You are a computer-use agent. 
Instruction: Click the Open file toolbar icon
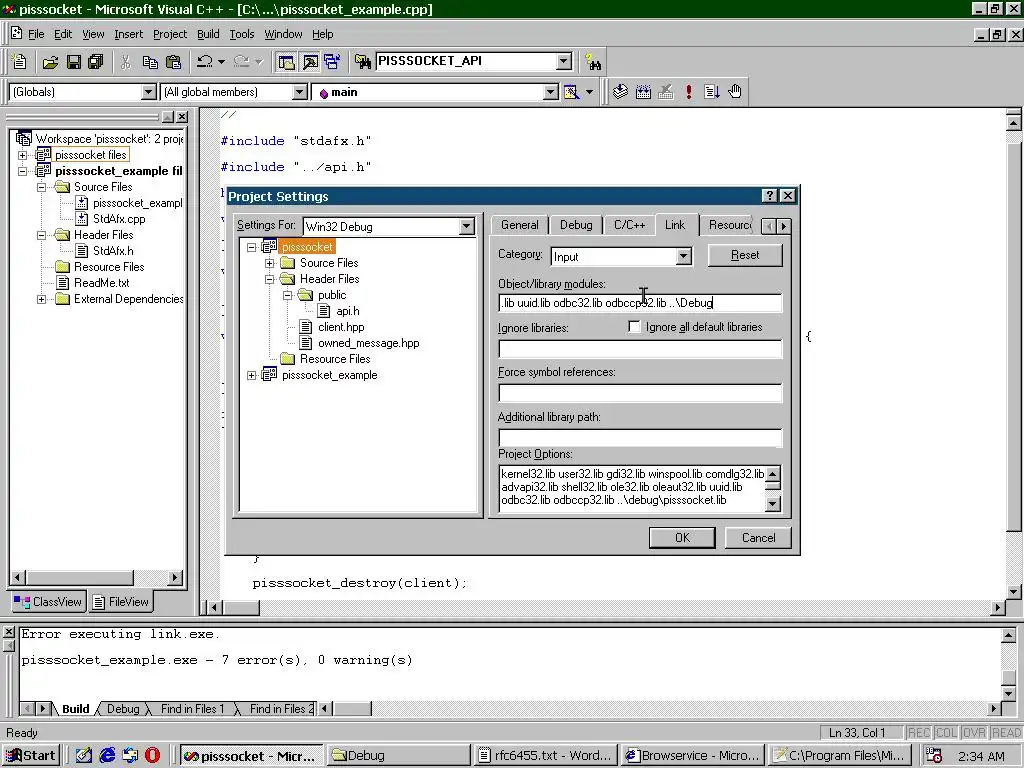click(x=50, y=62)
